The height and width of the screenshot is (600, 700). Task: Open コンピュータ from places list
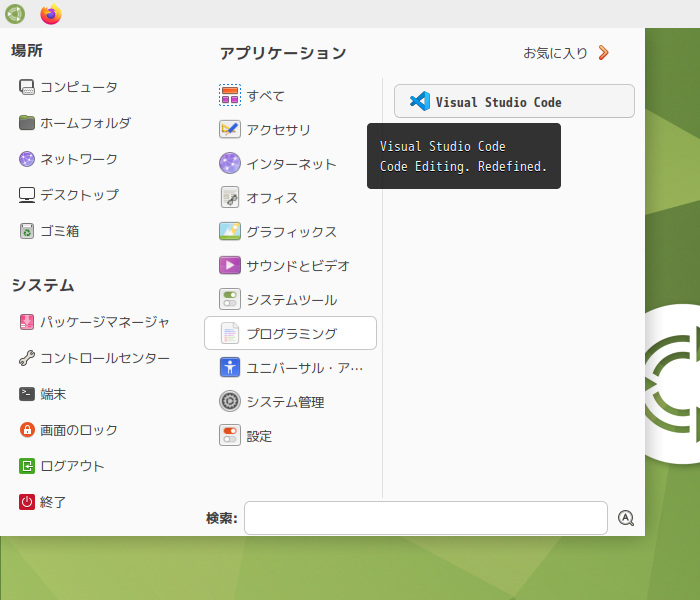pyautogui.click(x=68, y=87)
